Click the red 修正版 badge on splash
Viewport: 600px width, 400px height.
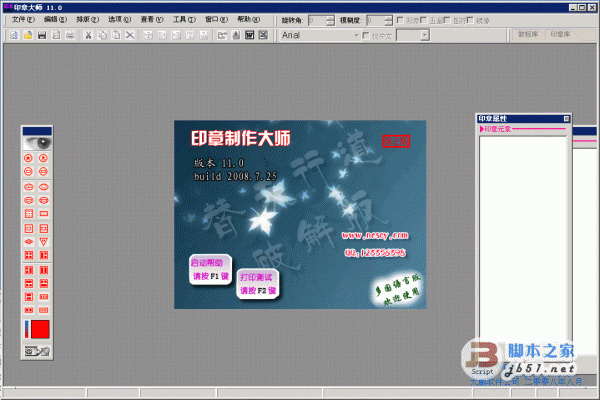pos(396,141)
